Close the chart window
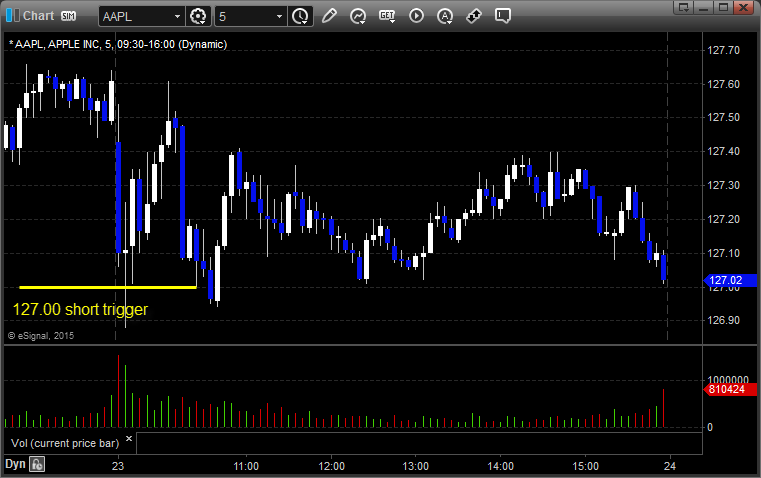The width and height of the screenshot is (761, 478). pos(744,7)
